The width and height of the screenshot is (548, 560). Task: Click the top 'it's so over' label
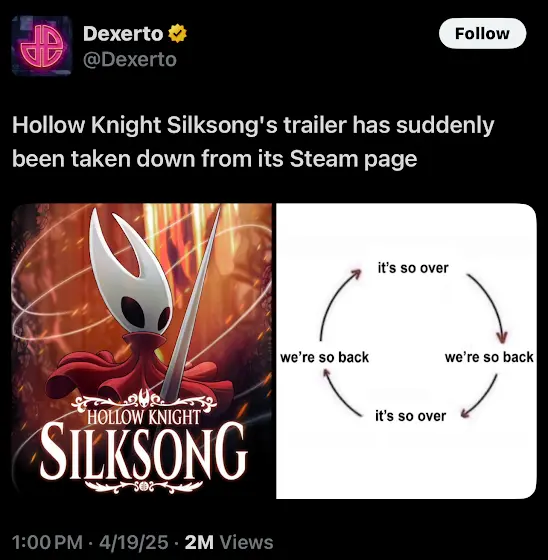coord(413,268)
